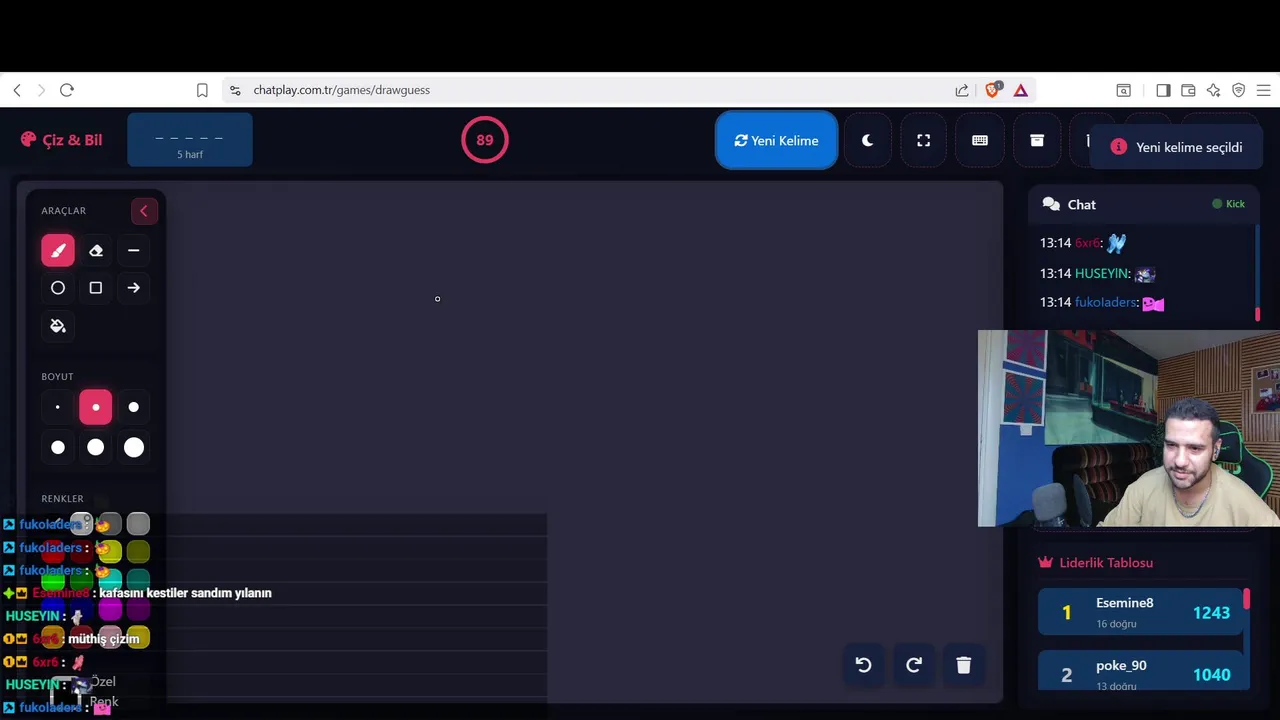Screen dimensions: 1280x720
Task: Open the Brave Rewards triangle icon
Action: [x=1021, y=90]
